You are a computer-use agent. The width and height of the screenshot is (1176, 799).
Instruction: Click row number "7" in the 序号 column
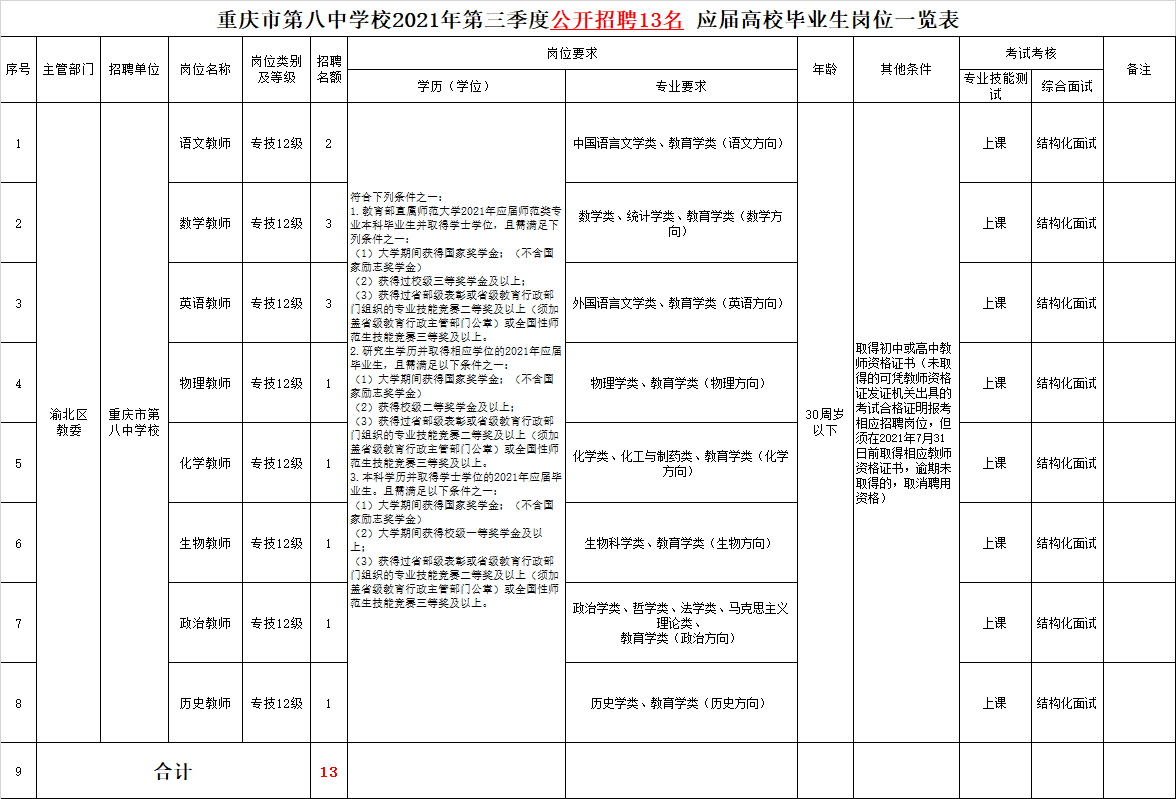18,623
